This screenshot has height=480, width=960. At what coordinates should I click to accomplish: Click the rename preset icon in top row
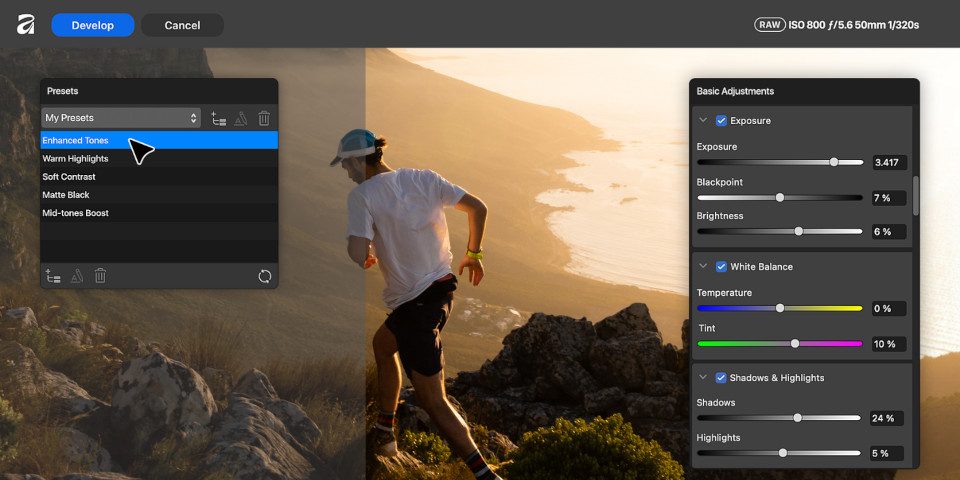tap(241, 118)
